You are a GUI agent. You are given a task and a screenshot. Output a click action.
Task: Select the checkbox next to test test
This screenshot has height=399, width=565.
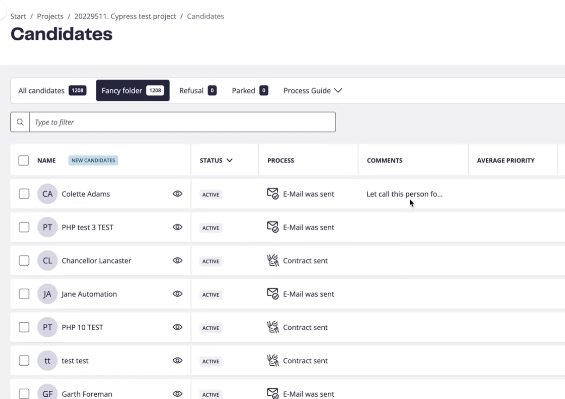pos(24,360)
